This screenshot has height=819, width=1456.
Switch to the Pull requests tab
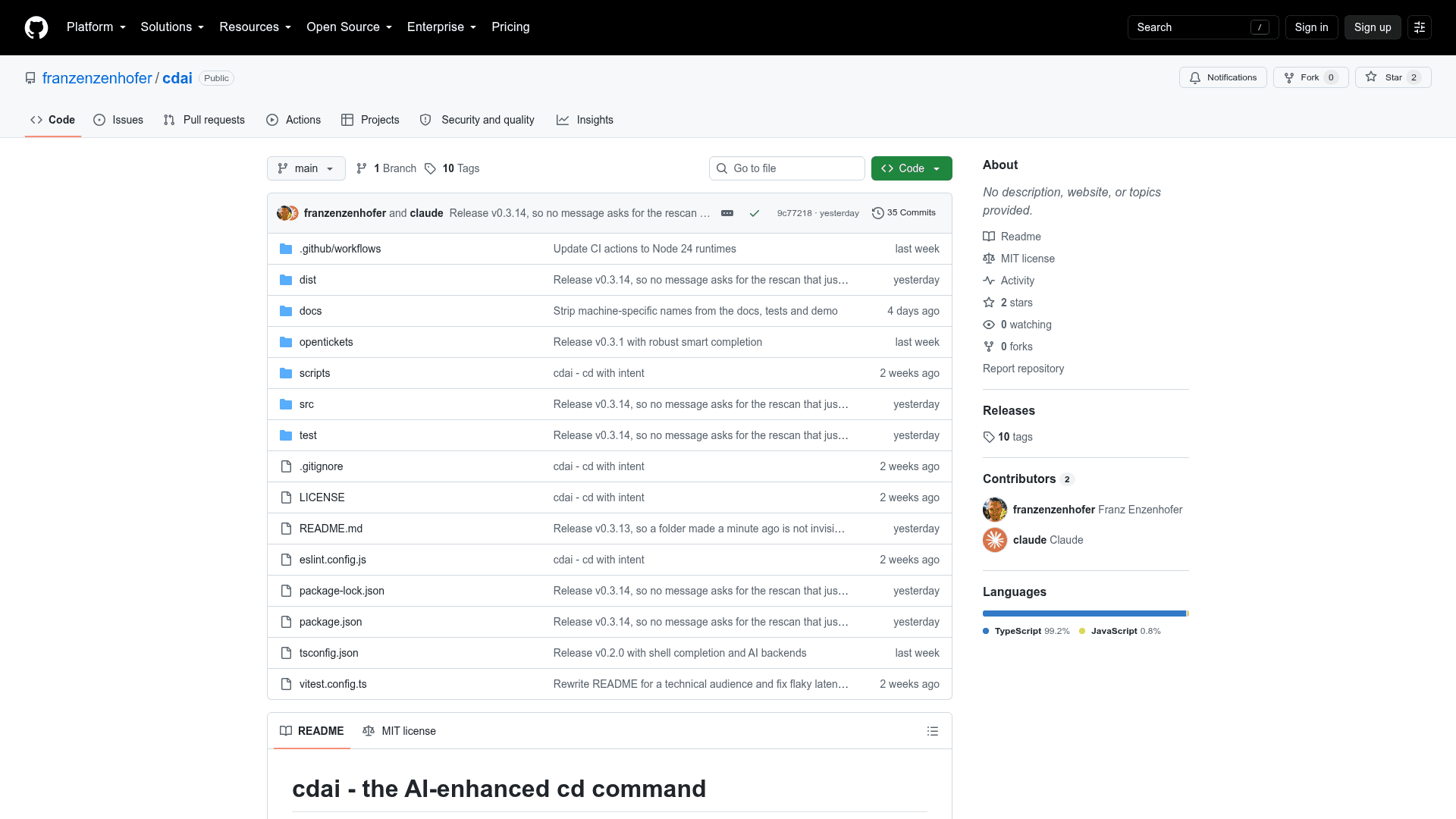click(x=204, y=120)
